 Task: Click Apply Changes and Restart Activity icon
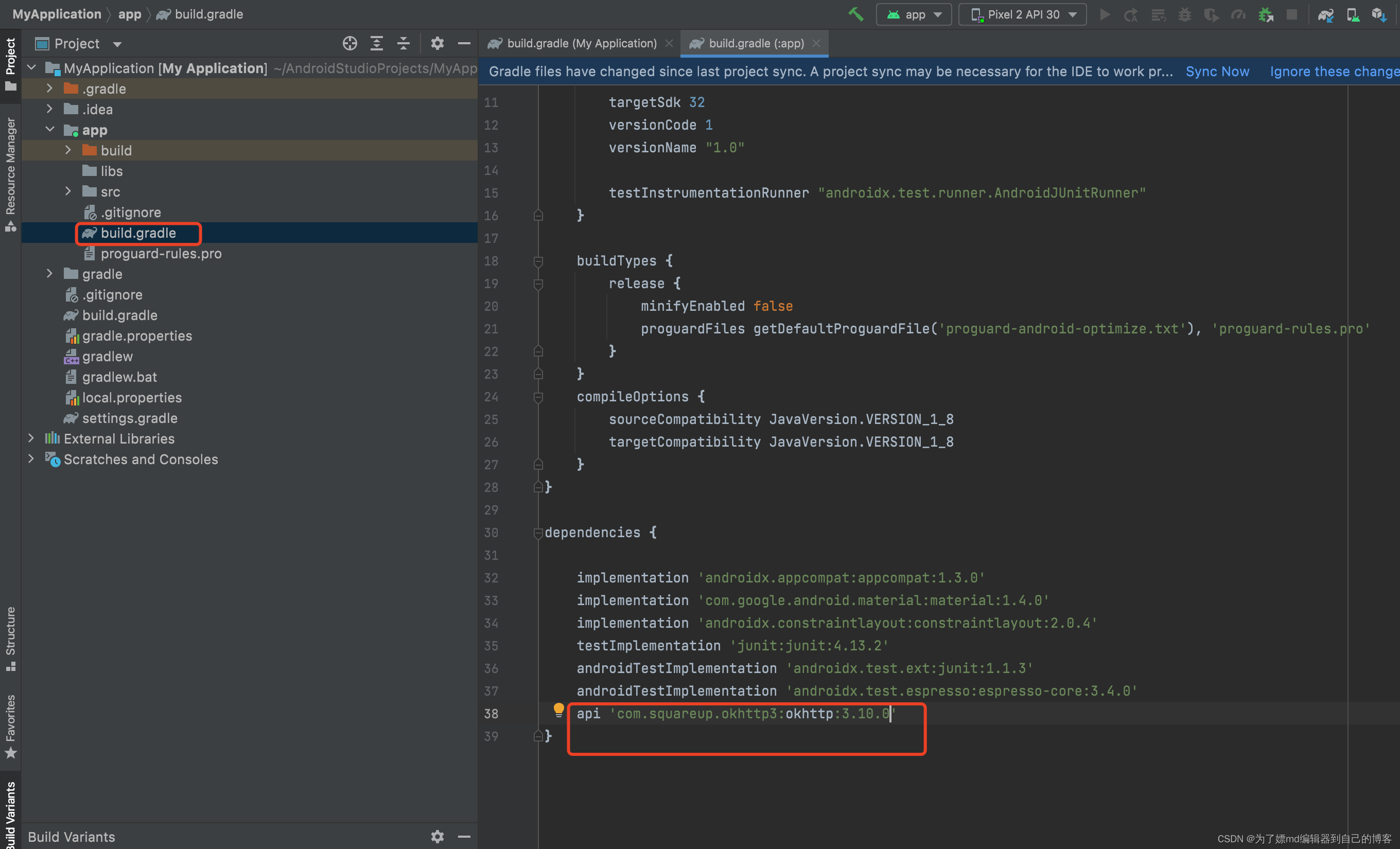[1131, 14]
